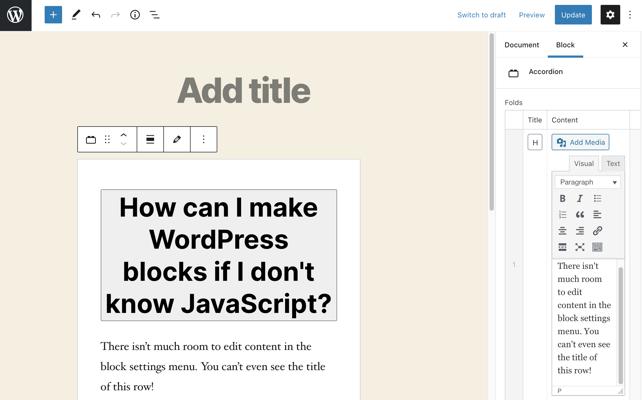
Task: Insert or edit link in the mini editor
Action: 597,231
